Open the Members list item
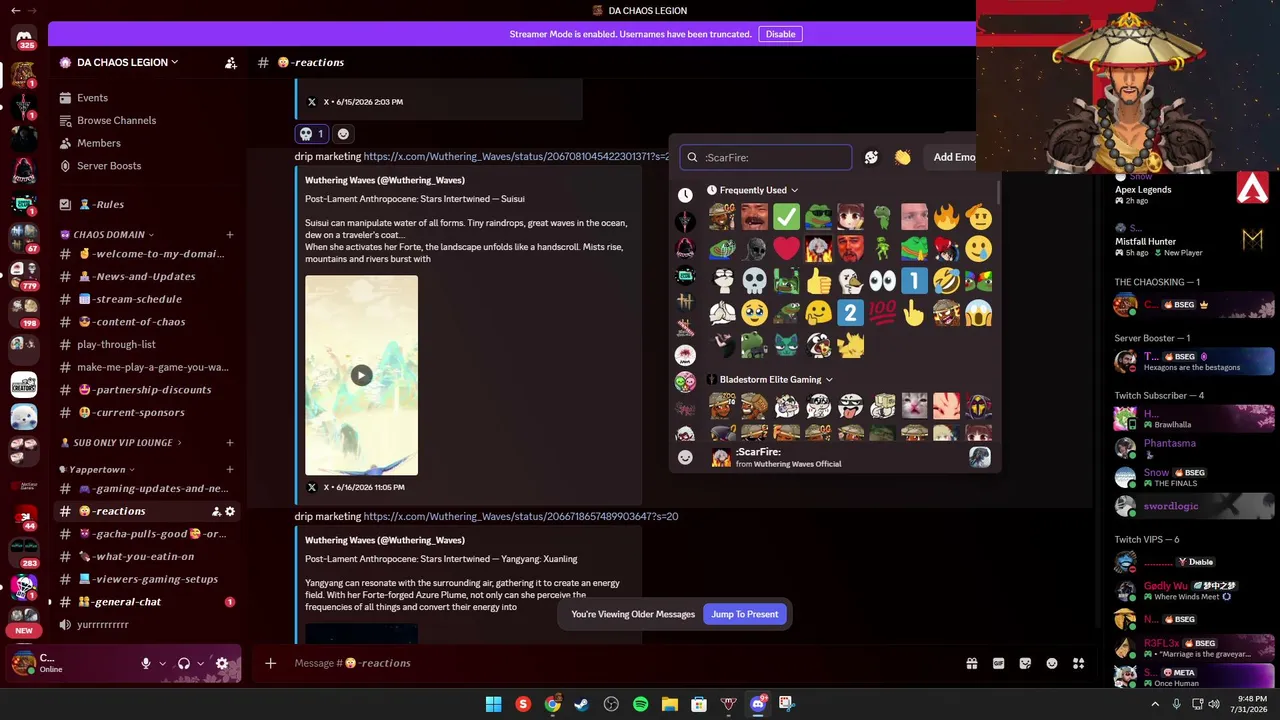 coord(148,143)
